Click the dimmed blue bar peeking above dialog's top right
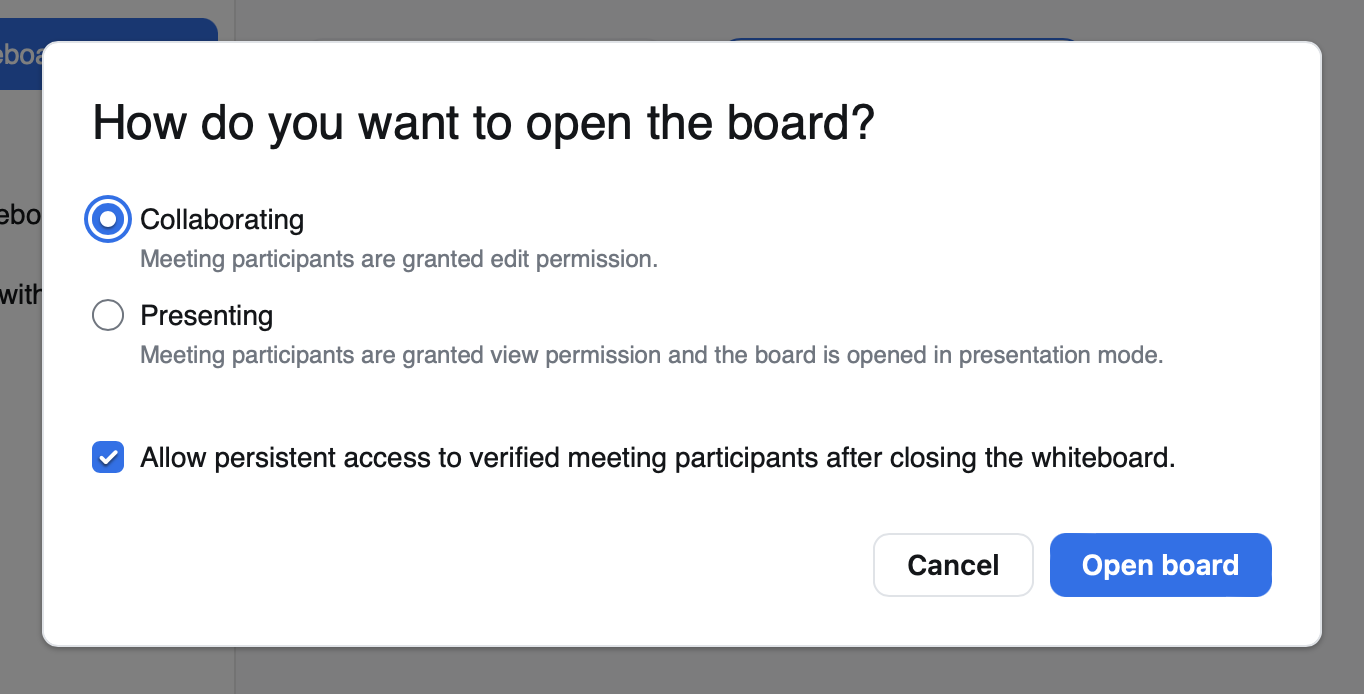 (x=900, y=39)
